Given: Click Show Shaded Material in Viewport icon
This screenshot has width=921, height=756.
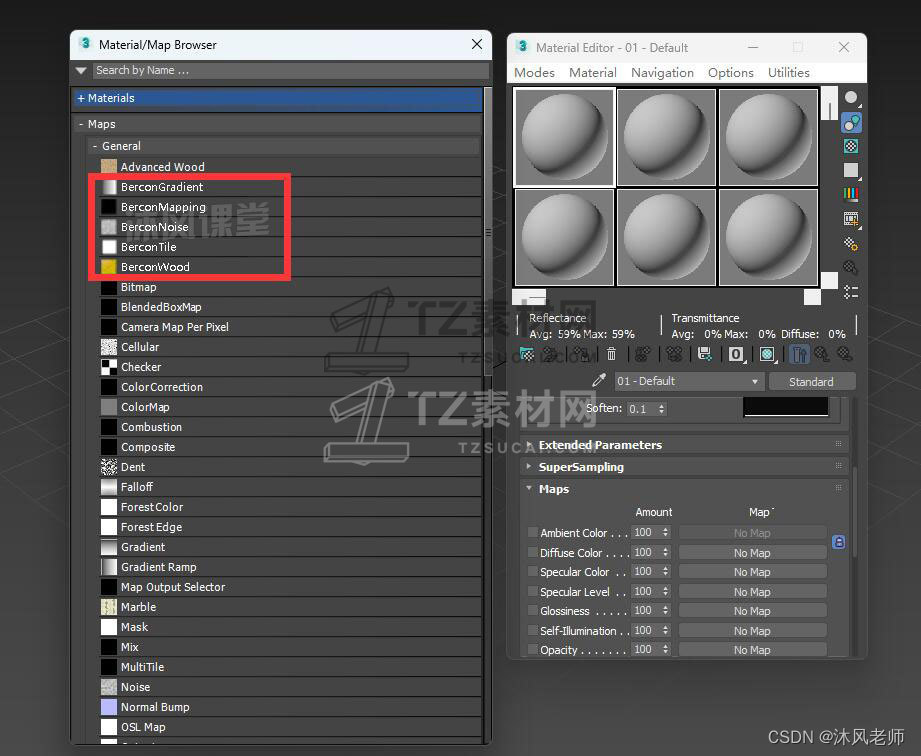Looking at the screenshot, I should tap(767, 354).
